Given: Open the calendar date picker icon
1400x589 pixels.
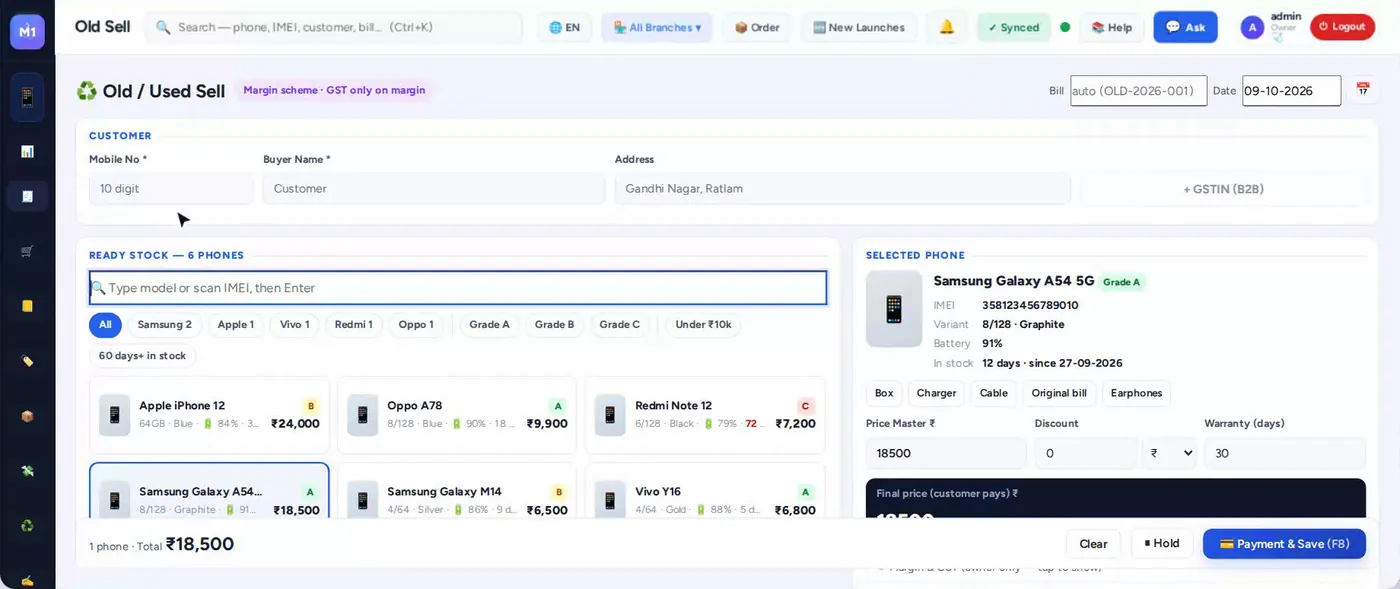Looking at the screenshot, I should [x=1362, y=90].
